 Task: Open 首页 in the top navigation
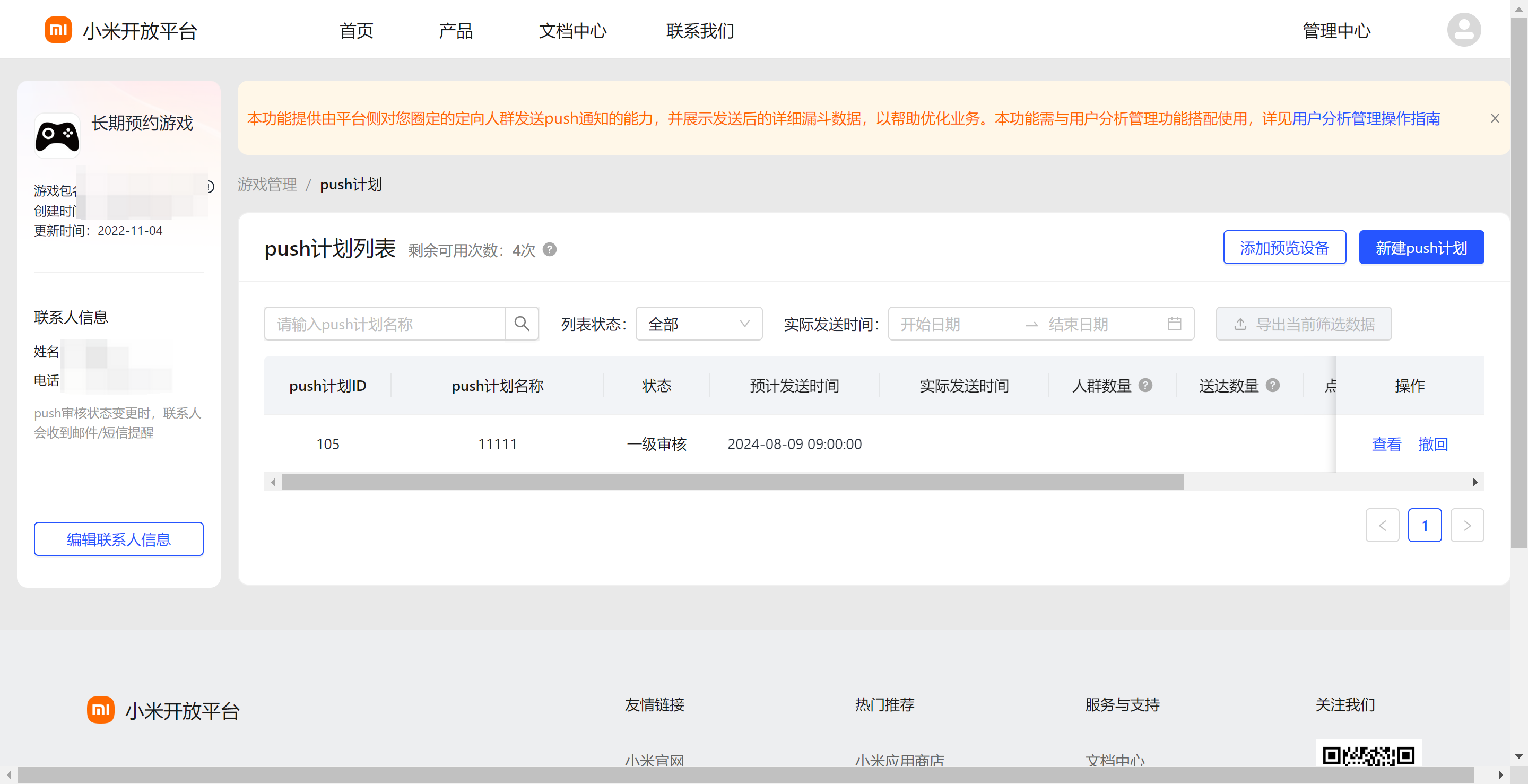(357, 31)
